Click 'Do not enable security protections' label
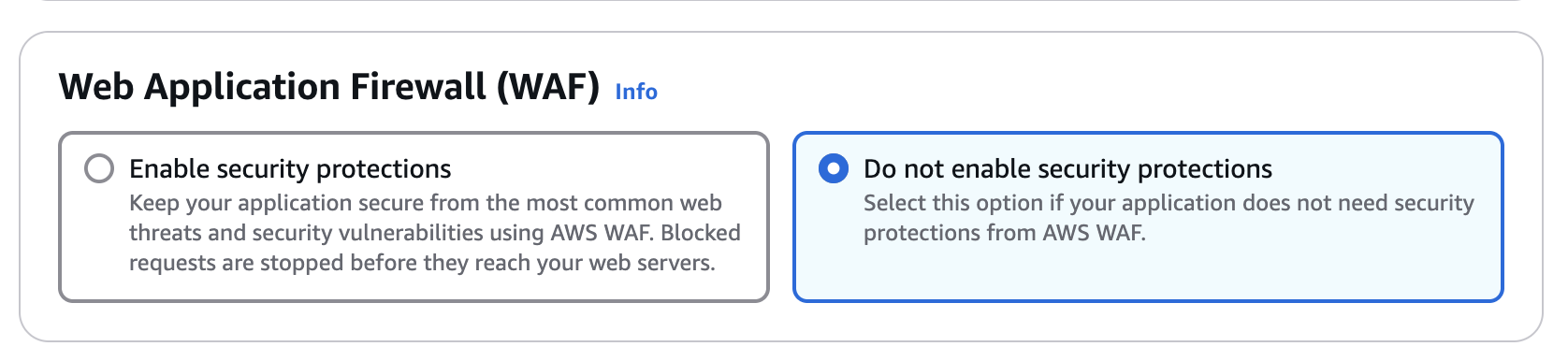Screen dimensions: 1568x361 [1067, 168]
